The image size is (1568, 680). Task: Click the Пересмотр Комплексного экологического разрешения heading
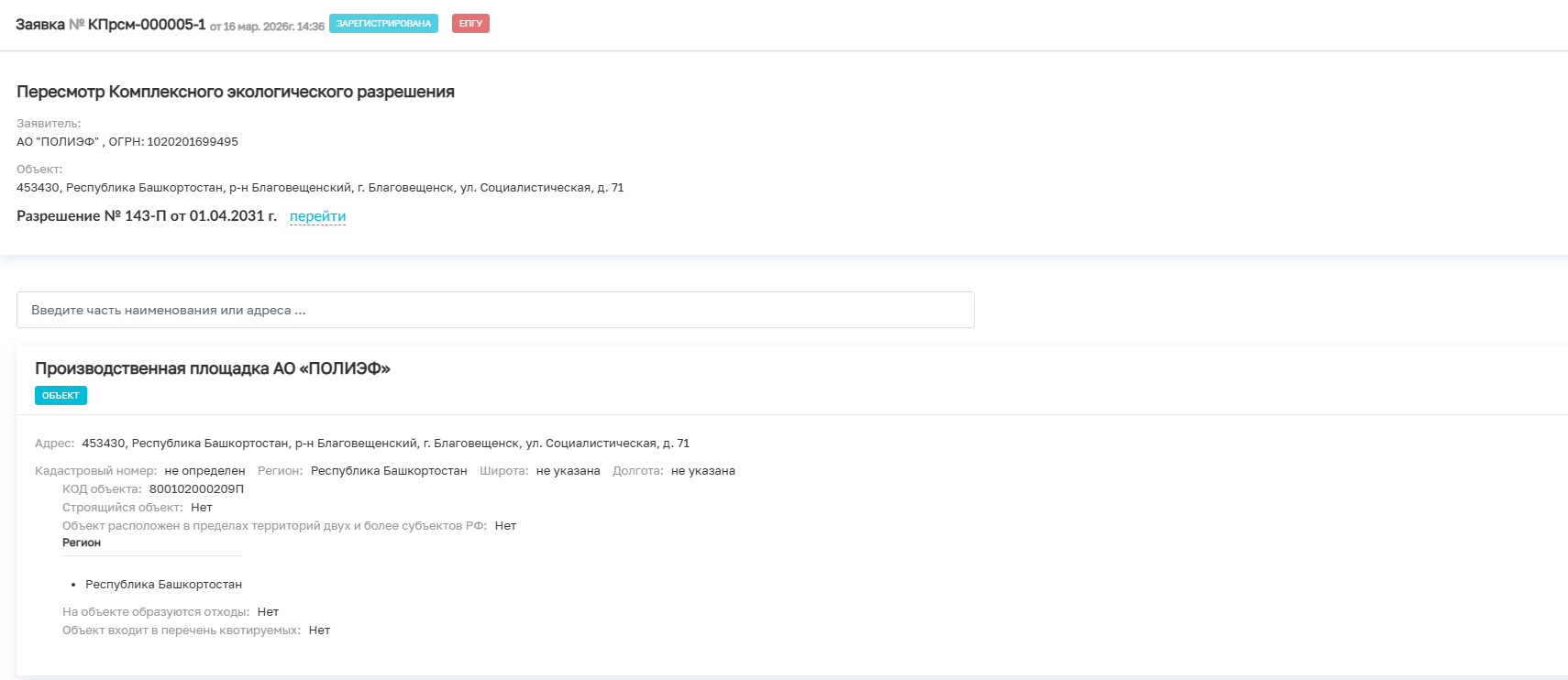point(236,92)
